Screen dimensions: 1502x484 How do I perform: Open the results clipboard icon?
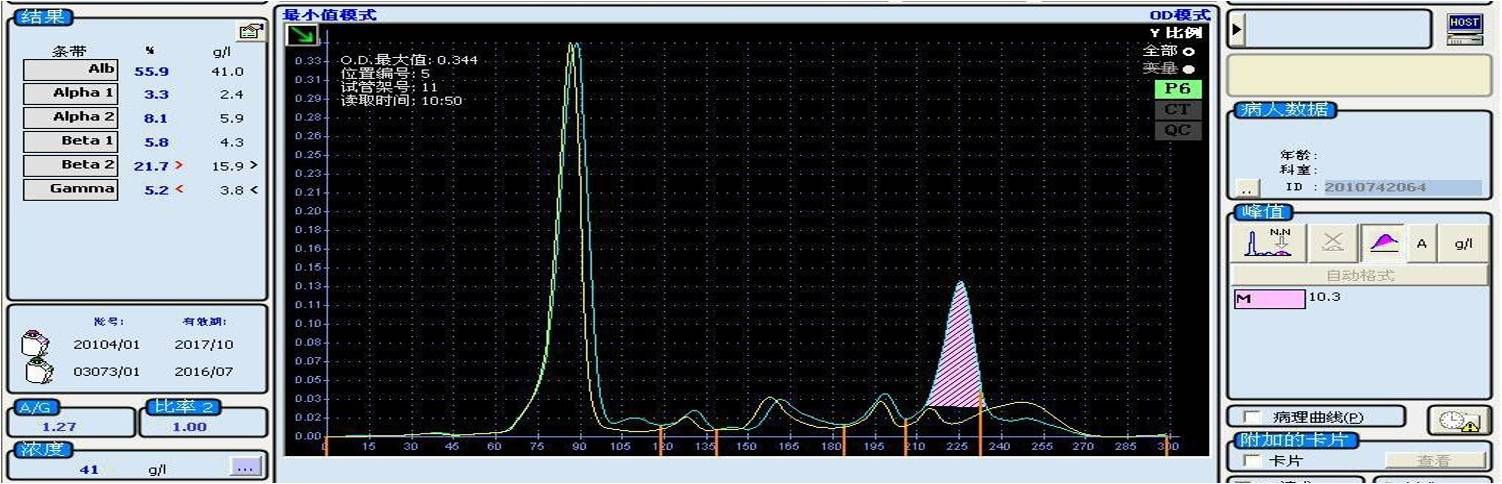click(x=250, y=31)
